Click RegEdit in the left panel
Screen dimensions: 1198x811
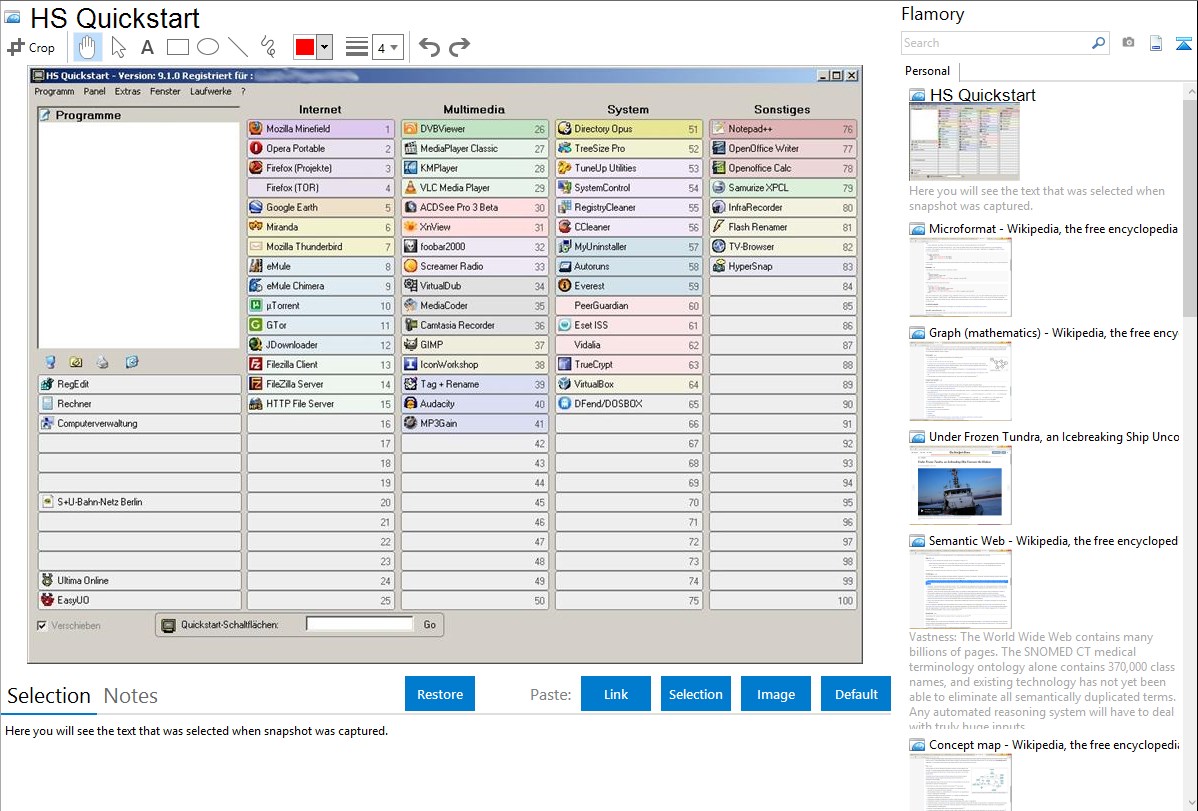pyautogui.click(x=140, y=384)
